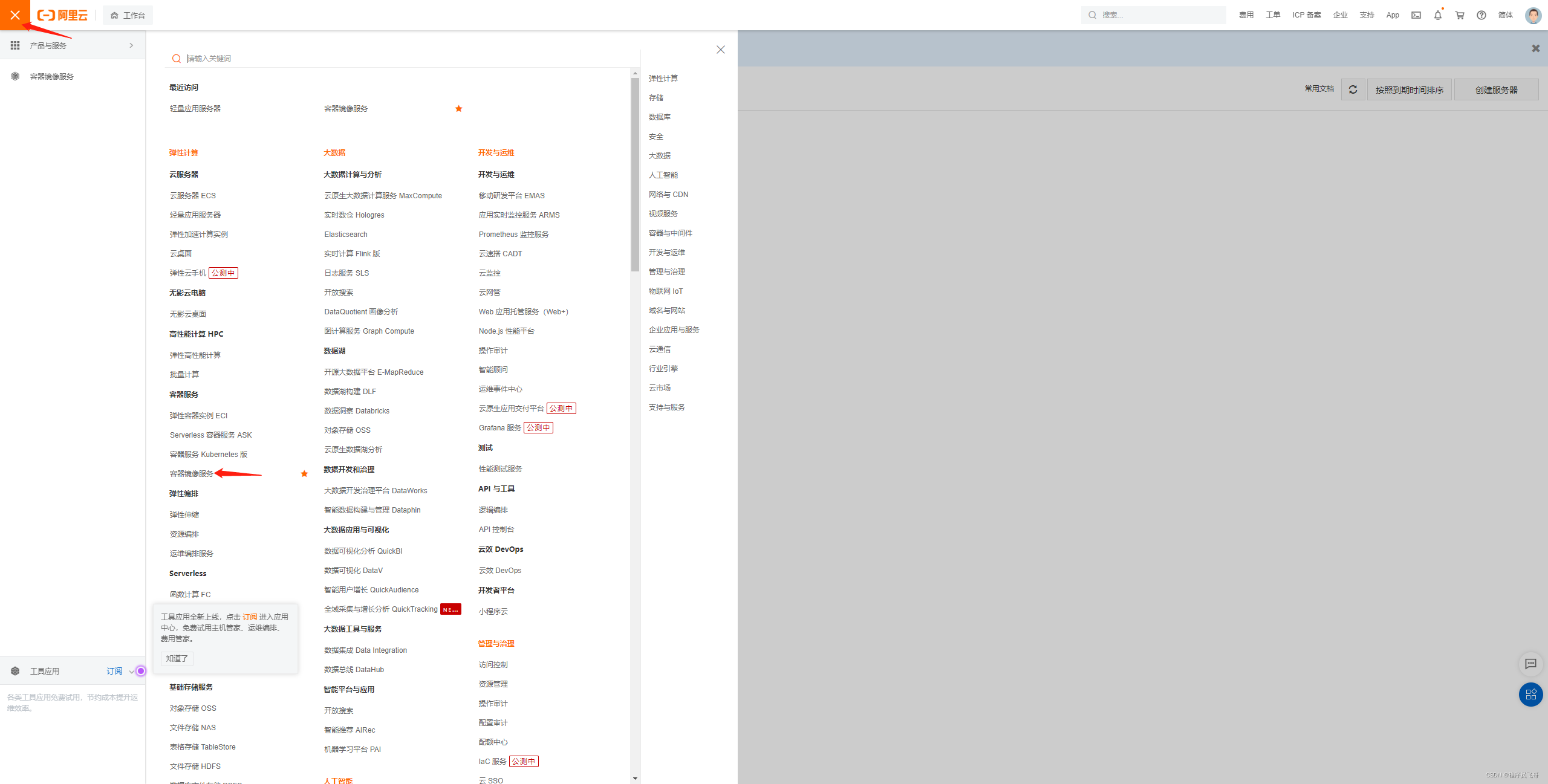
Task: Open Elasticsearch service
Action: pos(346,235)
